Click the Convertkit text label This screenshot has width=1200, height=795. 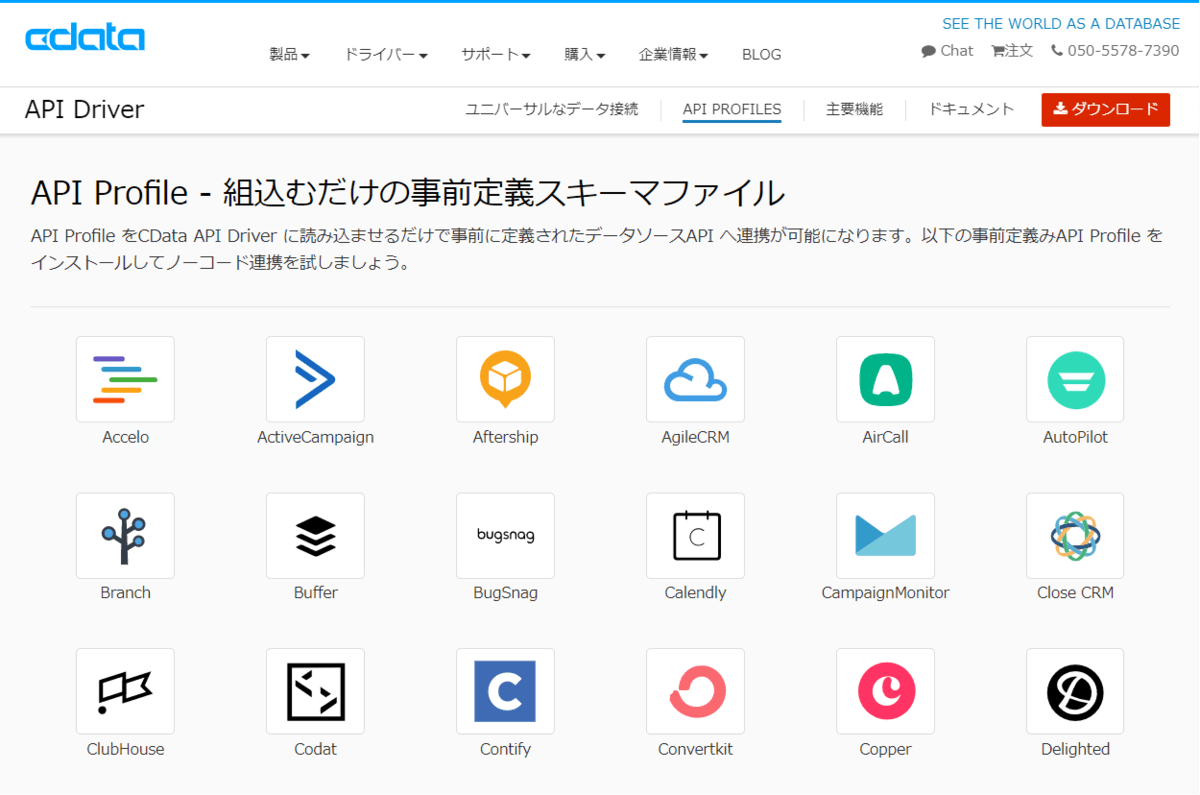point(695,749)
